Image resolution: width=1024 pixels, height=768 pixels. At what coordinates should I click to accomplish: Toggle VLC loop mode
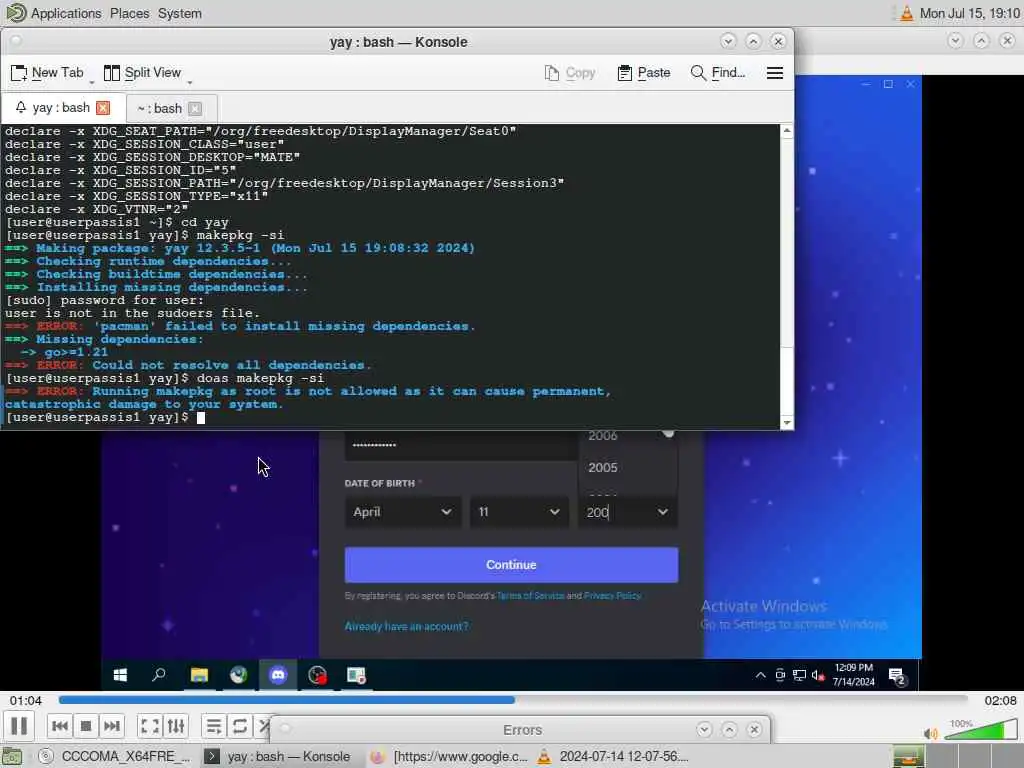tap(240, 726)
